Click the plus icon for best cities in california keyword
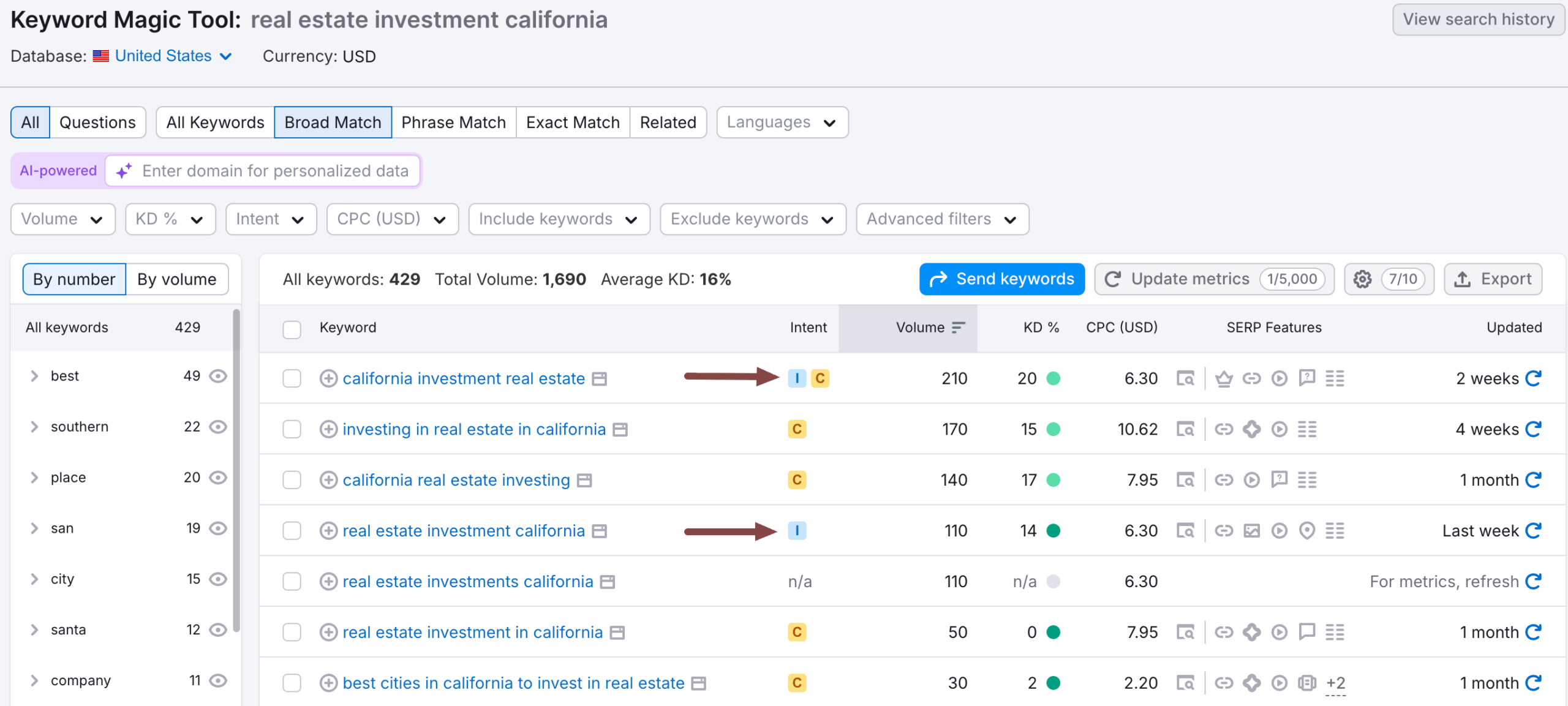This screenshot has height=706, width=1568. (x=328, y=683)
